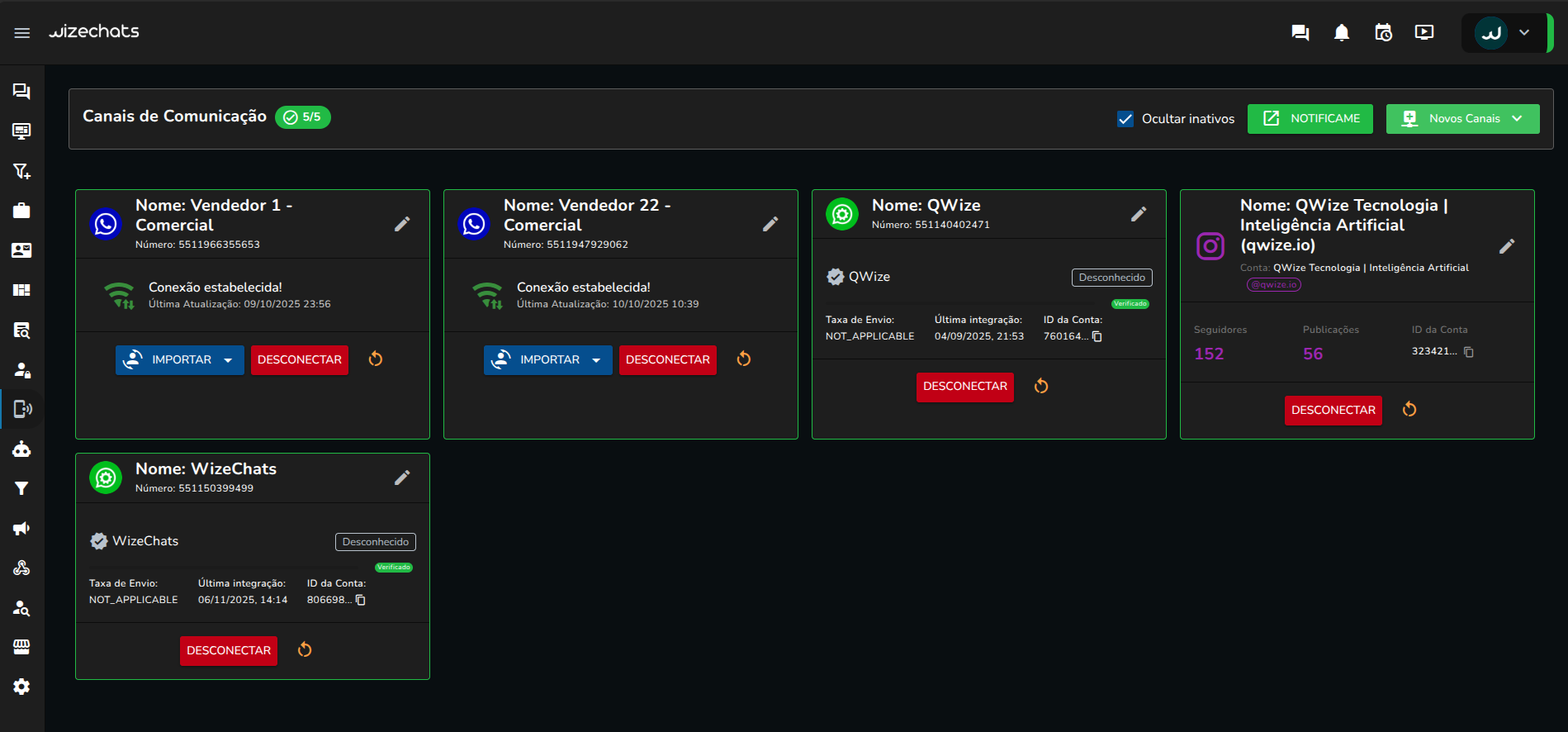
Task: Open the hamburger menu
Action: (22, 32)
